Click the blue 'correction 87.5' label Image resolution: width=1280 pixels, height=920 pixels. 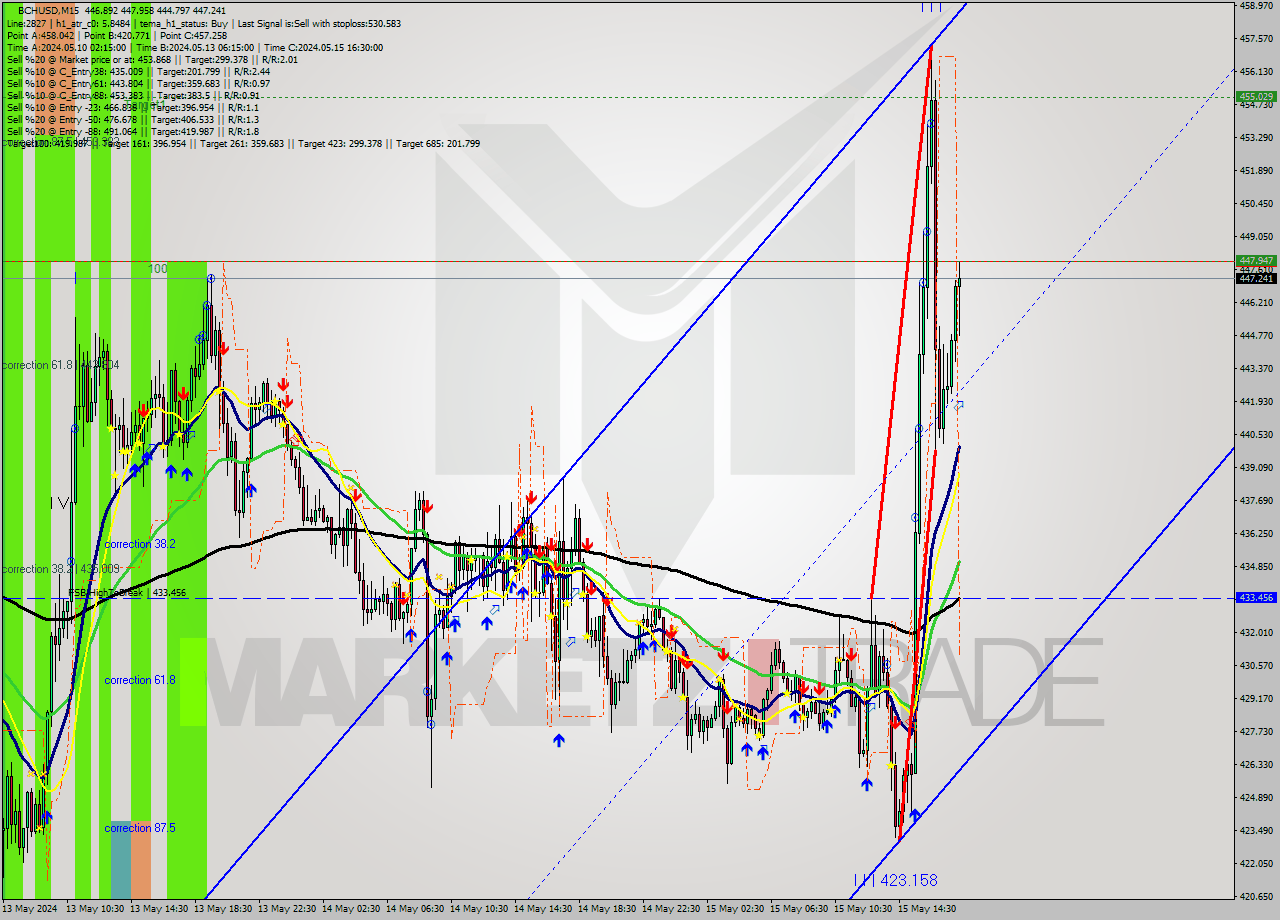pyautogui.click(x=140, y=828)
